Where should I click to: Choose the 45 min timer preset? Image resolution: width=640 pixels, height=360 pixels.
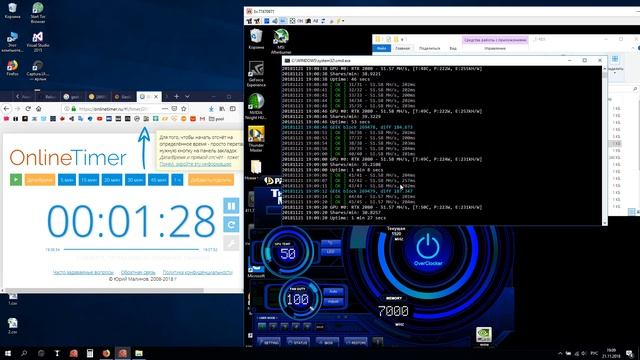pos(158,180)
